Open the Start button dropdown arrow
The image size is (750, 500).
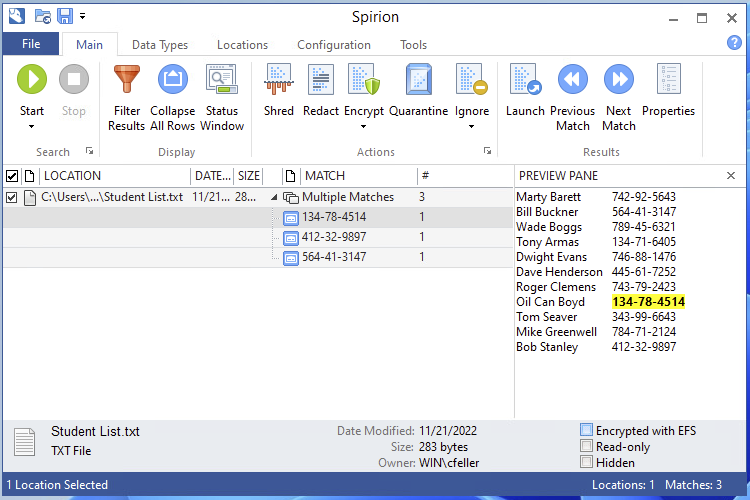point(32,126)
